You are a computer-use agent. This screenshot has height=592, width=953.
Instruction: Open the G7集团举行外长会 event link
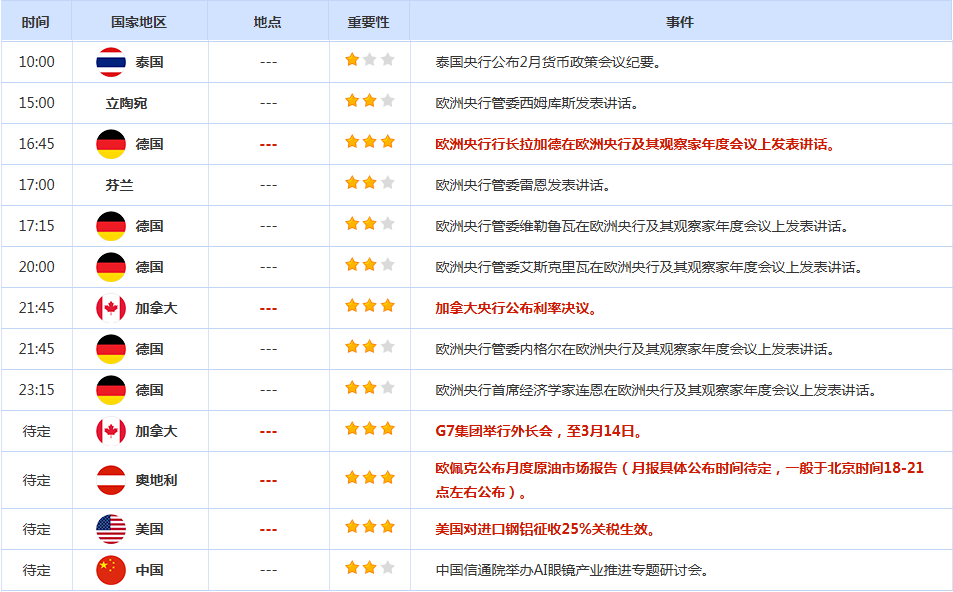[x=538, y=431]
